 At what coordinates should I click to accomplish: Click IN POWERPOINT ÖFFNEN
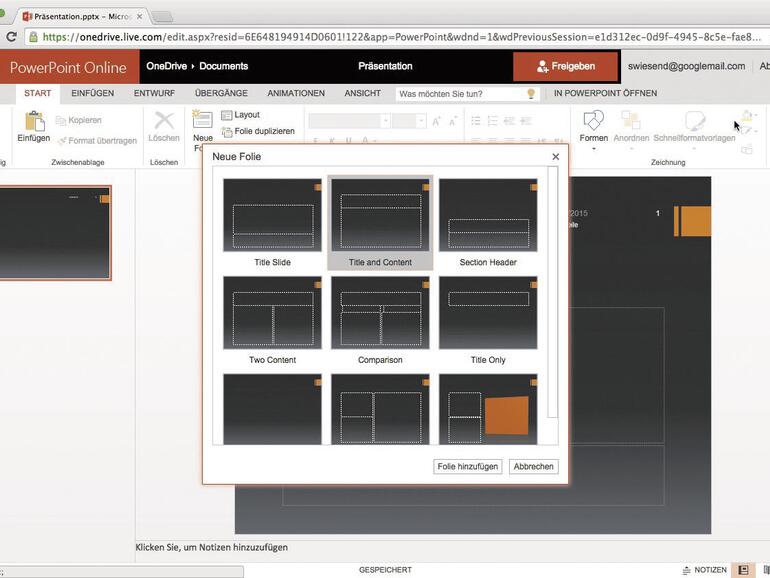pyautogui.click(x=605, y=93)
